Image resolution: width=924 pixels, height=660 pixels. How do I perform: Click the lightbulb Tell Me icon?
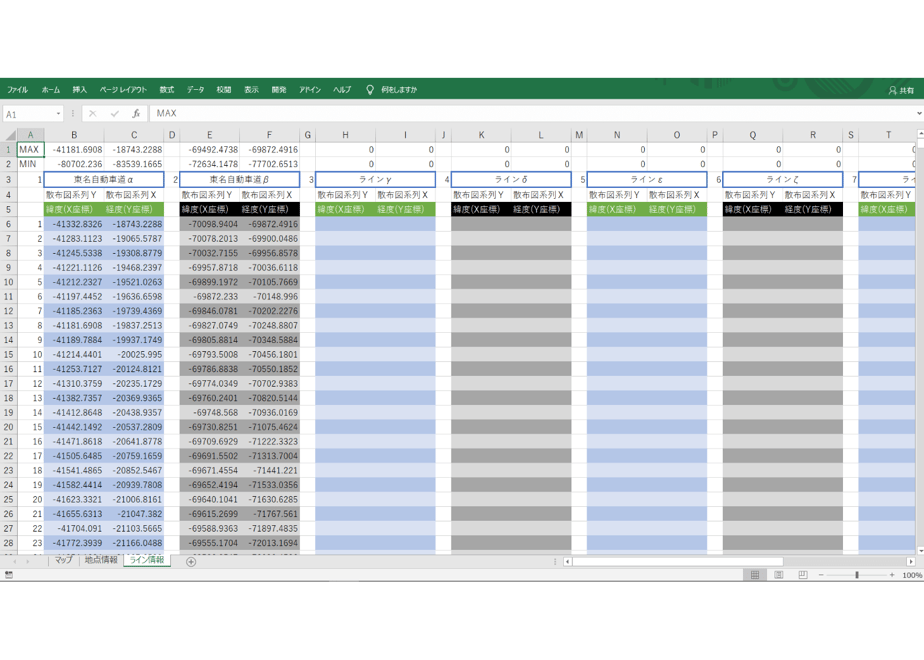pos(370,90)
